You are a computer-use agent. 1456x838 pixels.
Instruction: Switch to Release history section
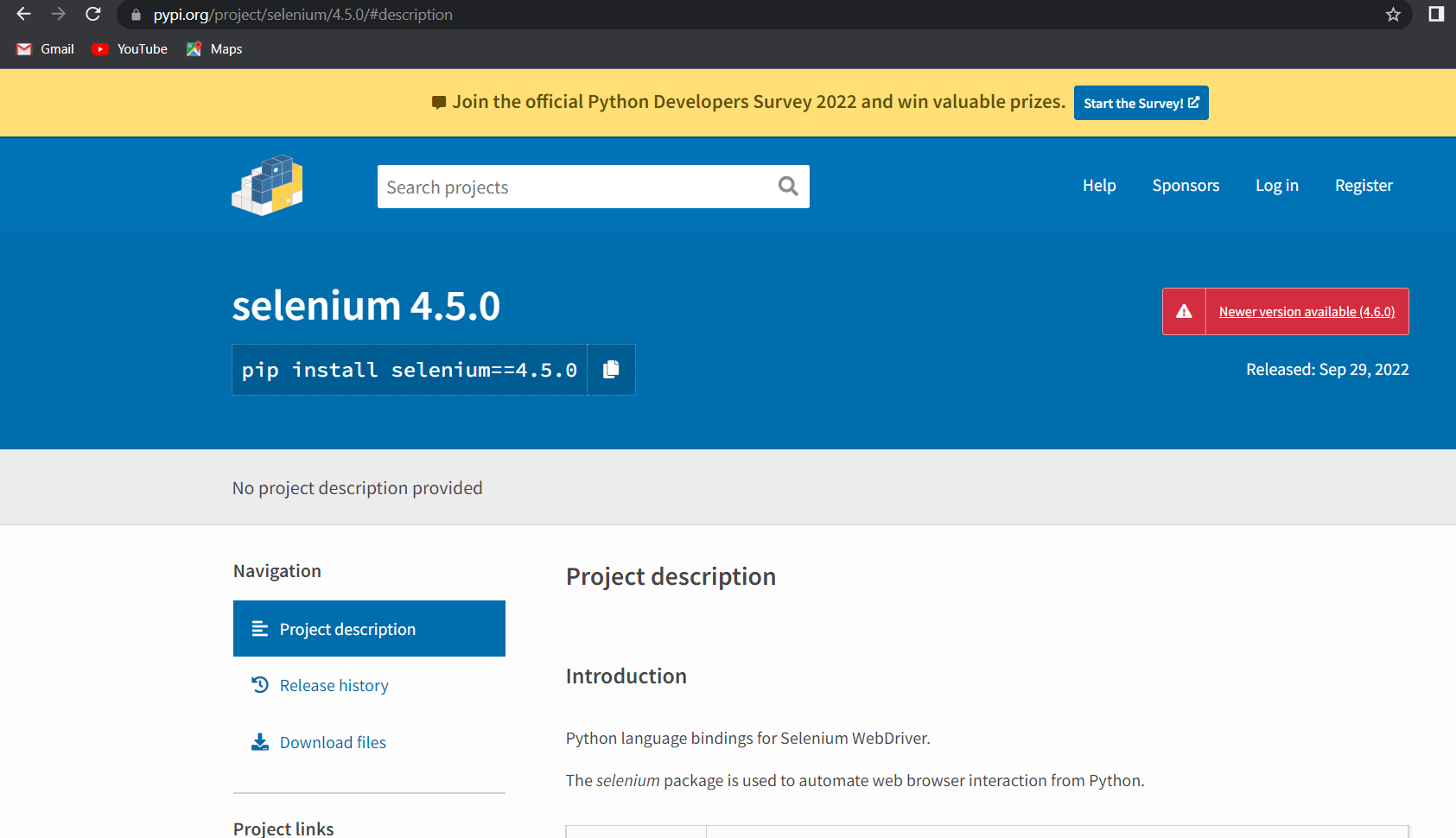click(x=334, y=684)
